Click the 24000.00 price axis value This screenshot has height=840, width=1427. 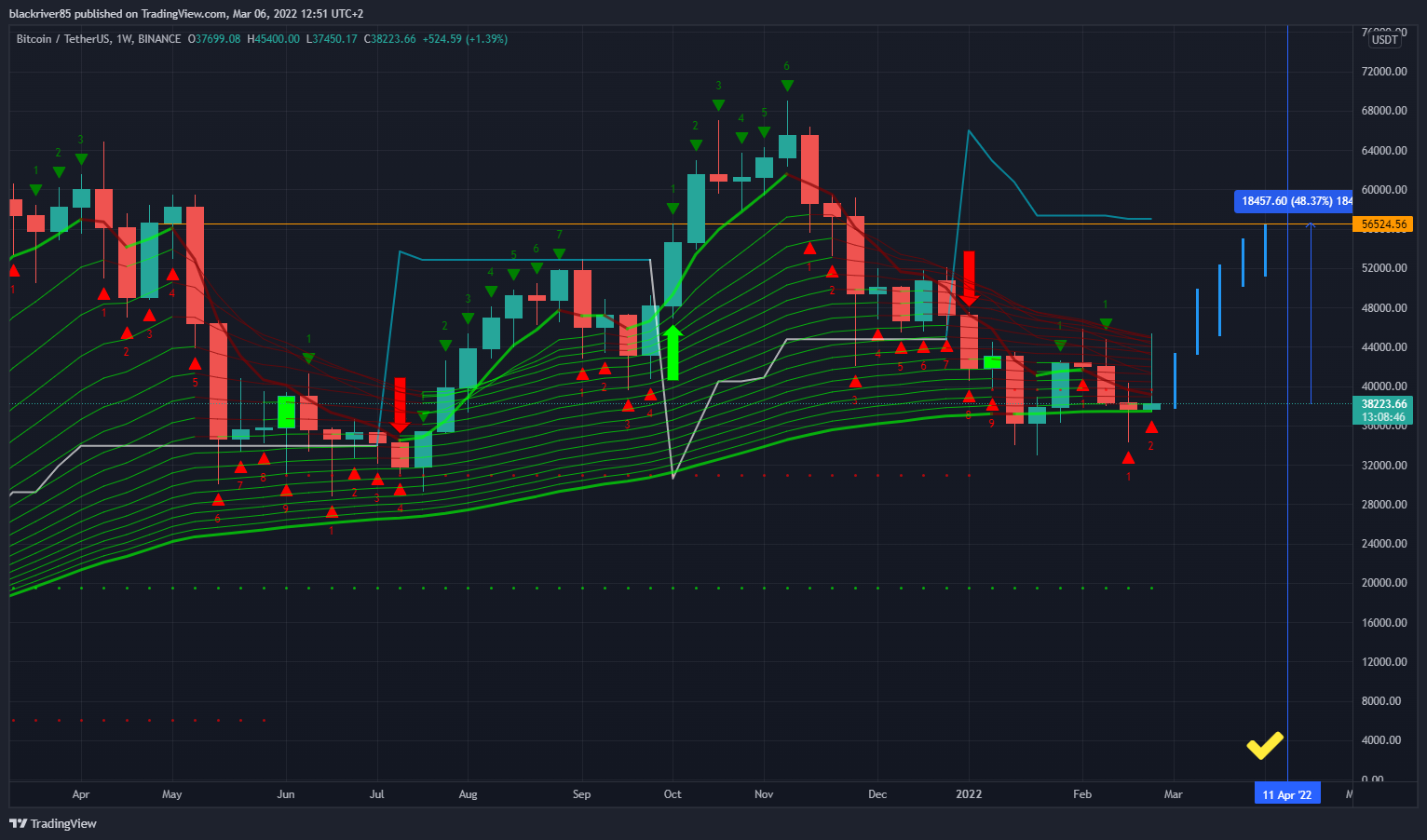click(x=1384, y=544)
